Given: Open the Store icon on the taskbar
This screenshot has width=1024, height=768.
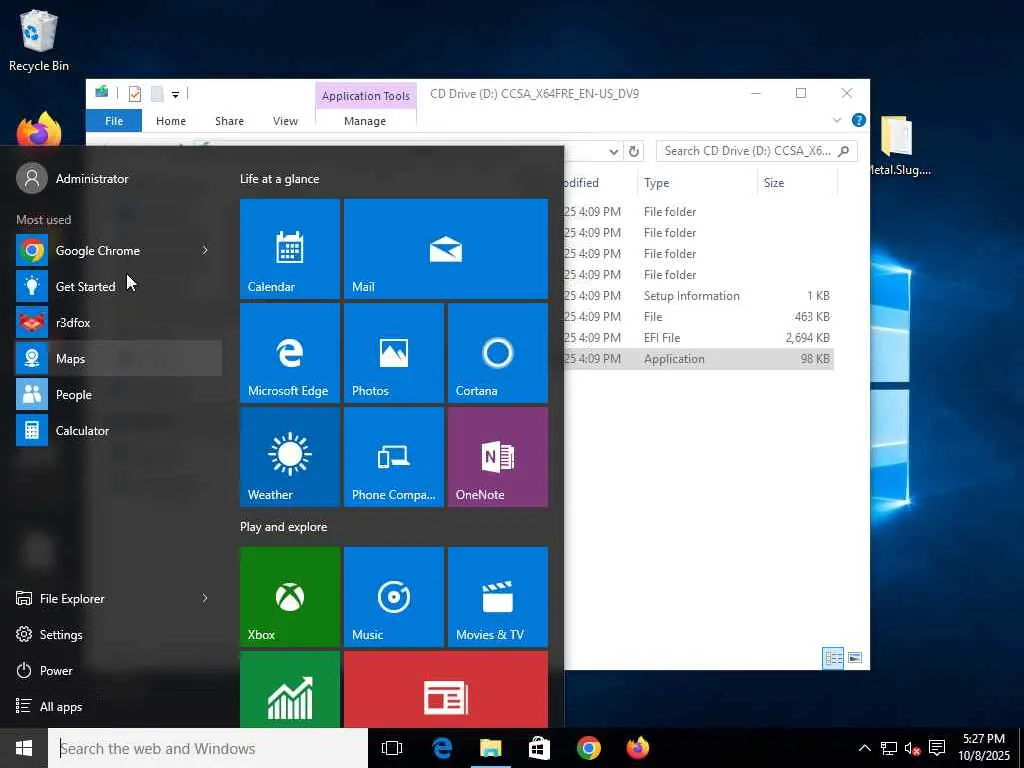Looking at the screenshot, I should coord(539,748).
